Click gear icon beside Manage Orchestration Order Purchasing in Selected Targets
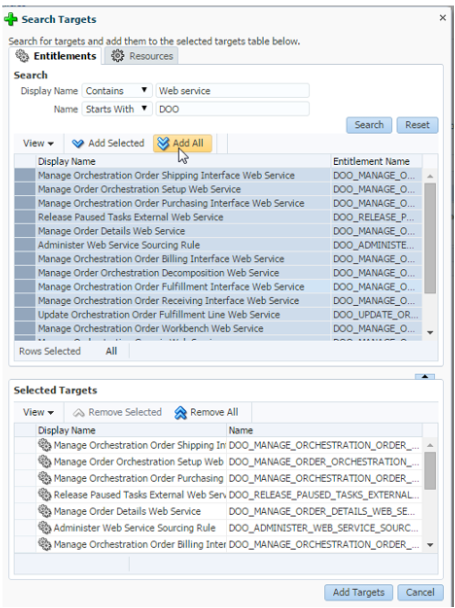 click(x=45, y=478)
